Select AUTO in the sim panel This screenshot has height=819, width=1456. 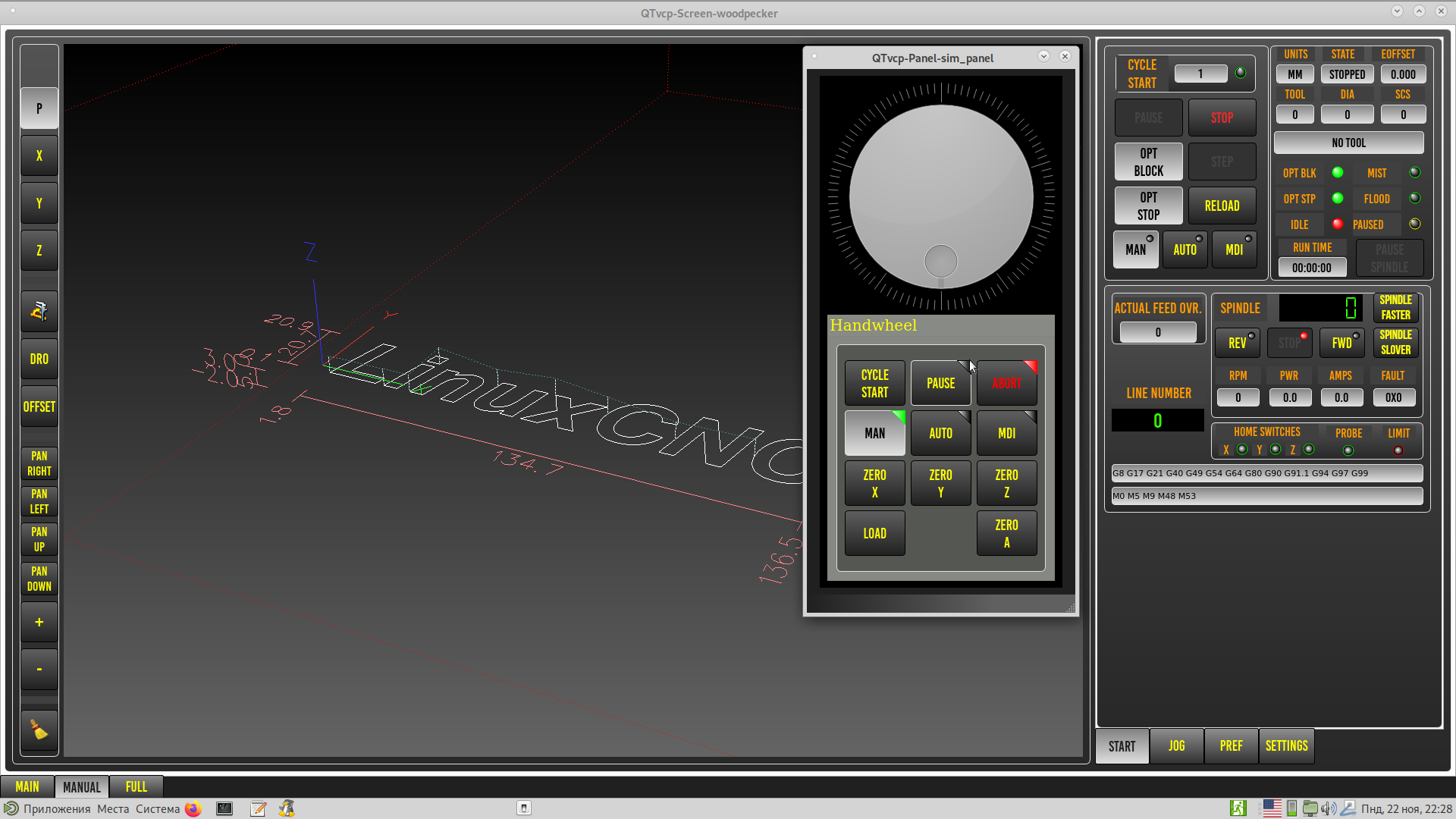tap(941, 433)
